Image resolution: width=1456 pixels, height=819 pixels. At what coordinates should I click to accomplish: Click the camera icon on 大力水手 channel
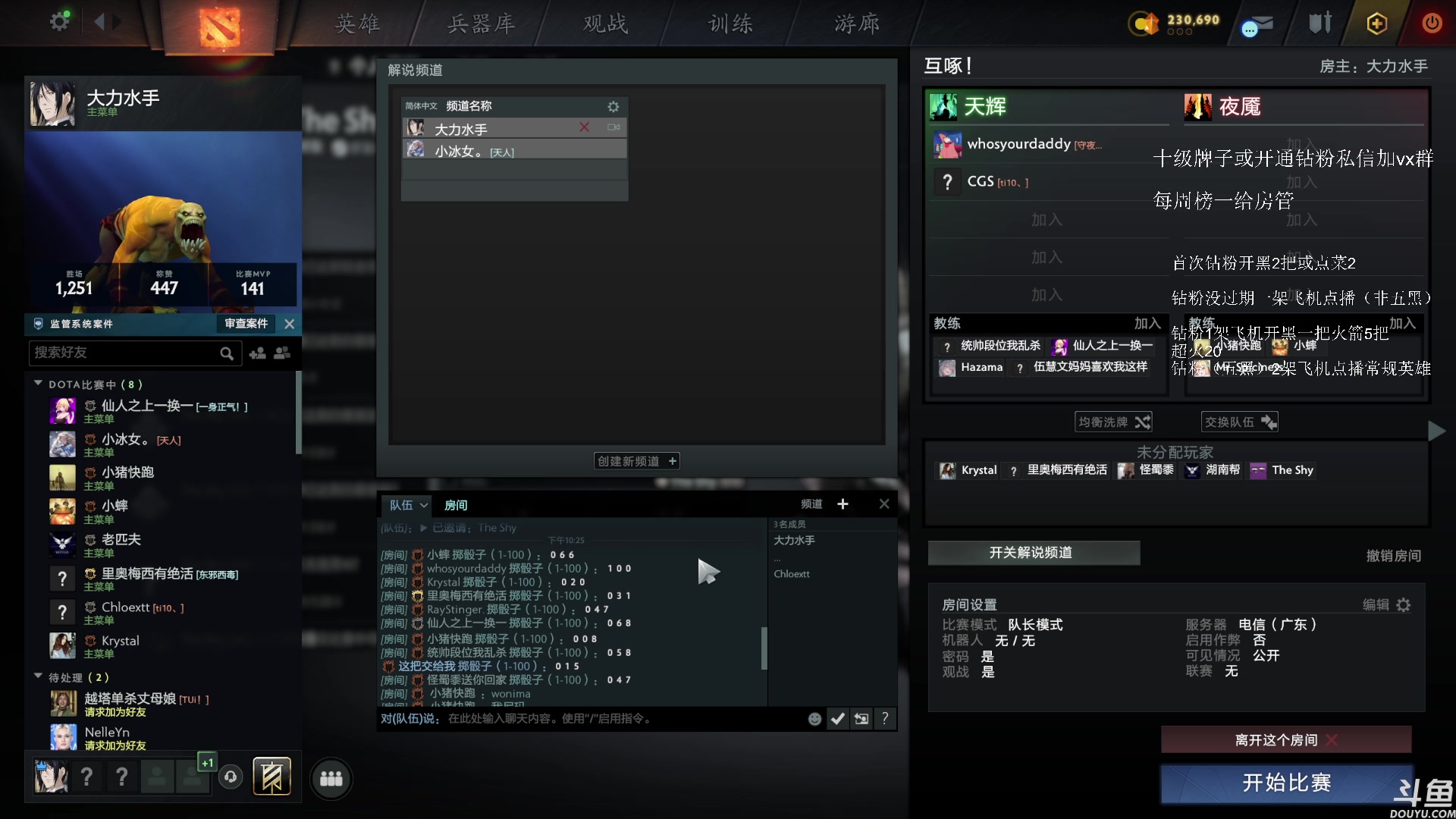point(614,127)
